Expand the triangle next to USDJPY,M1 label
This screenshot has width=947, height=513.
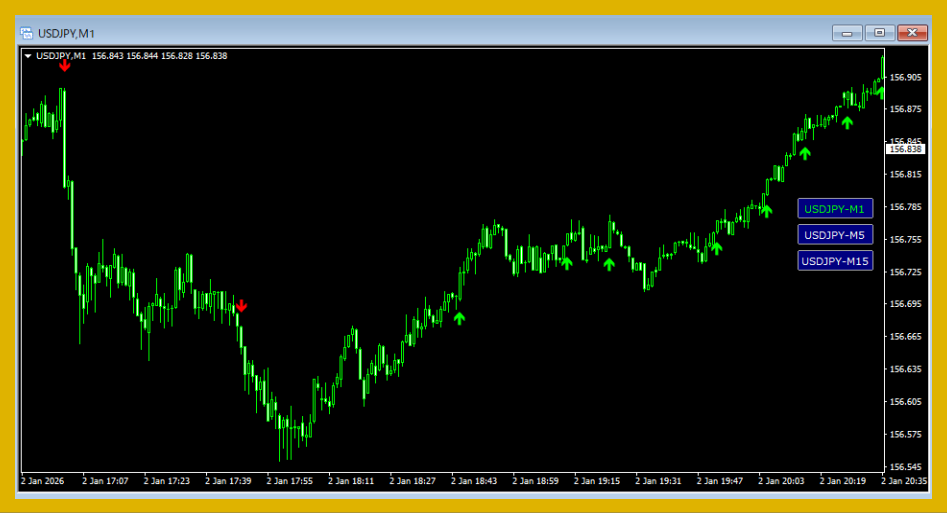coord(28,56)
